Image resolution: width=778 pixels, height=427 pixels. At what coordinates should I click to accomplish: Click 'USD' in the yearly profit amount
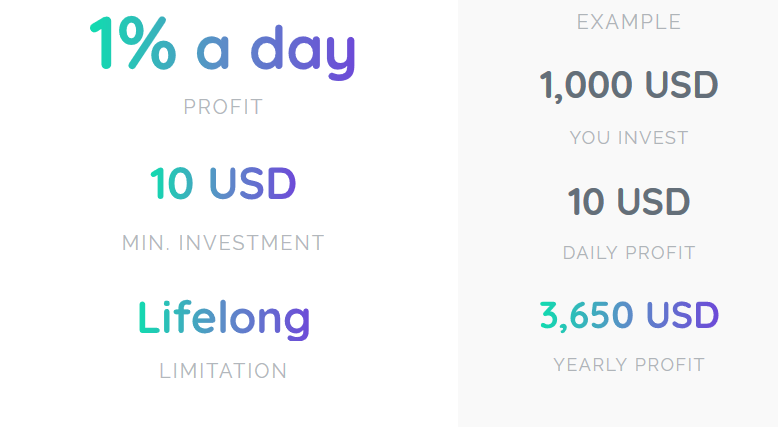(682, 315)
